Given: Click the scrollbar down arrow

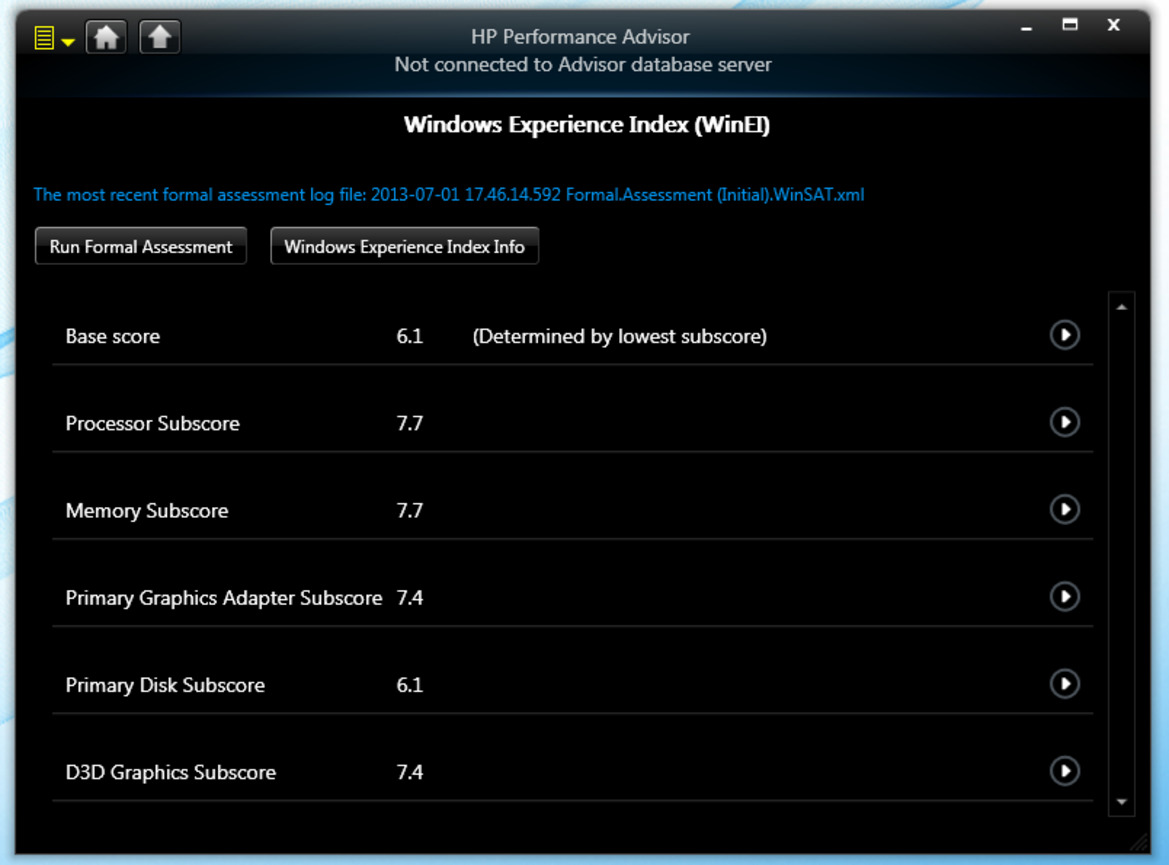Looking at the screenshot, I should coord(1121,802).
